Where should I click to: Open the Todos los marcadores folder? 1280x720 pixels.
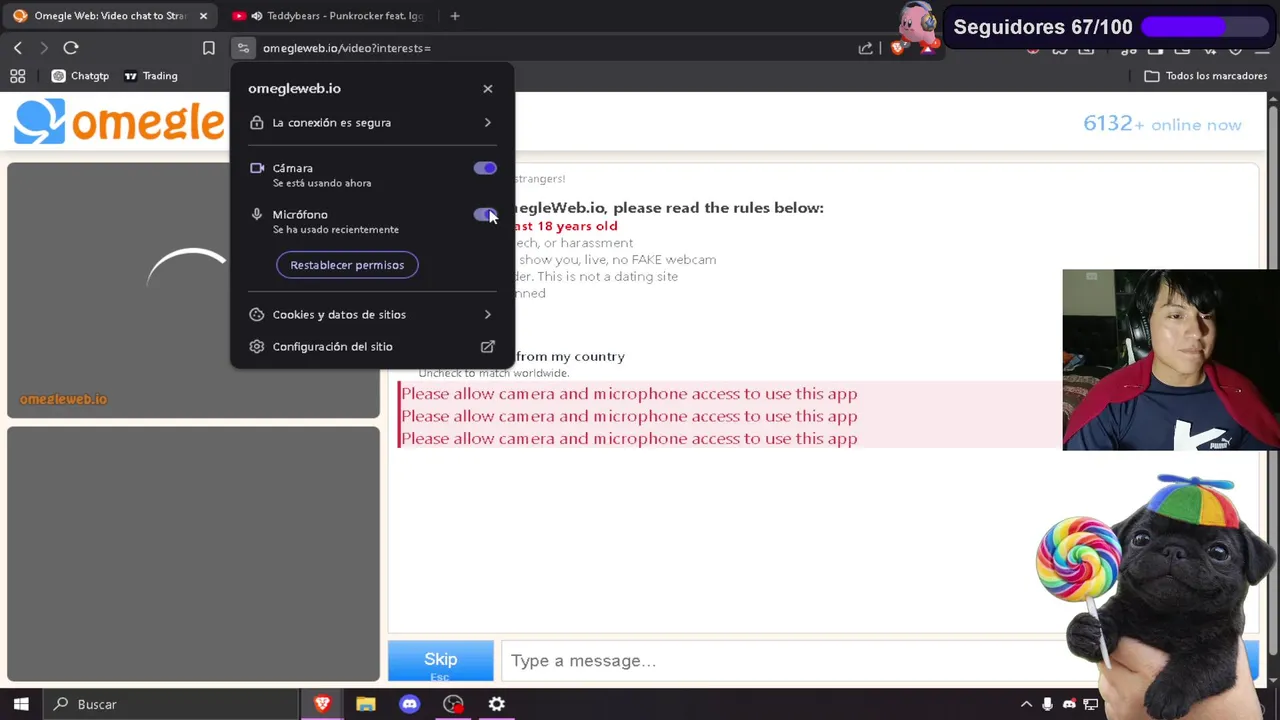pyautogui.click(x=1205, y=76)
